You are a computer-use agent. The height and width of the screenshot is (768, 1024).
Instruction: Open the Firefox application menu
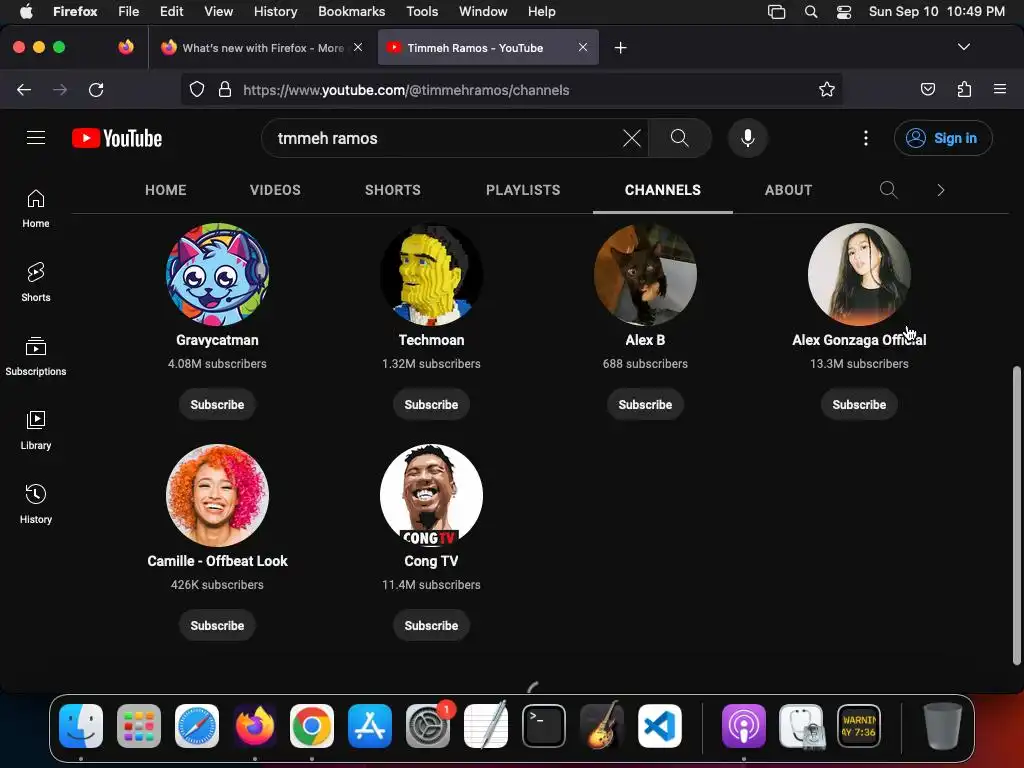click(999, 89)
